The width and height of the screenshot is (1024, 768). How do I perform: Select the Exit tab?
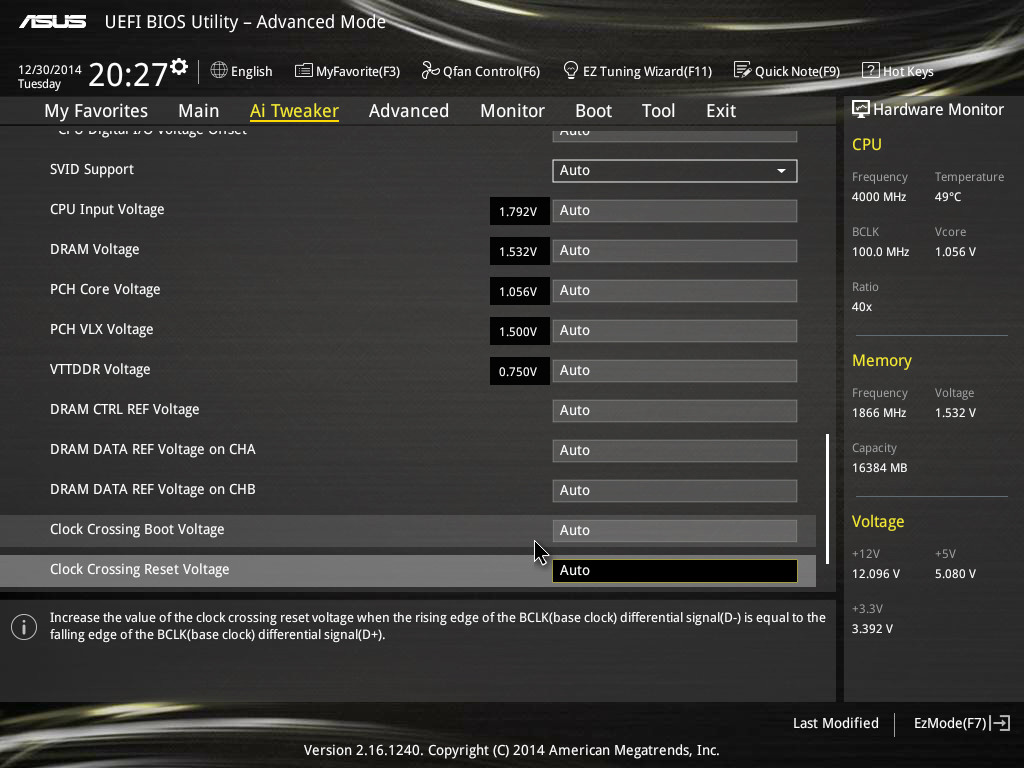pos(721,111)
